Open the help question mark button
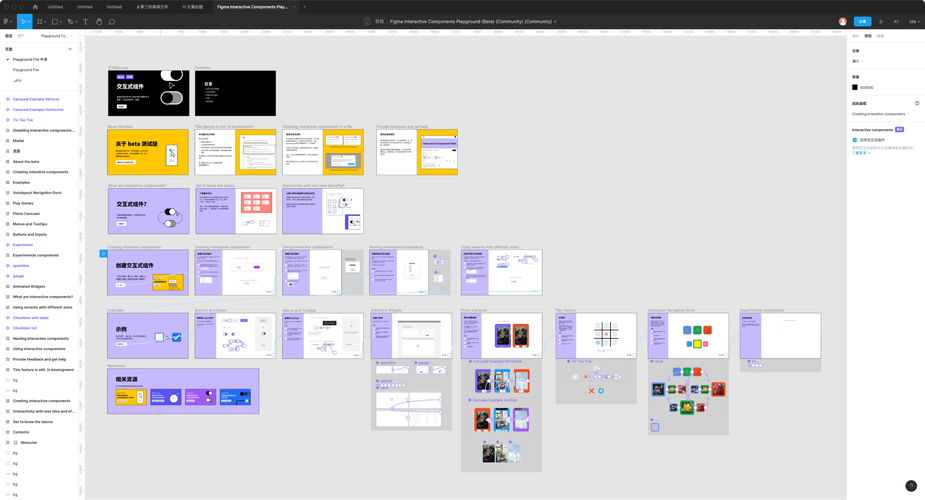925x500 pixels. tap(911, 486)
